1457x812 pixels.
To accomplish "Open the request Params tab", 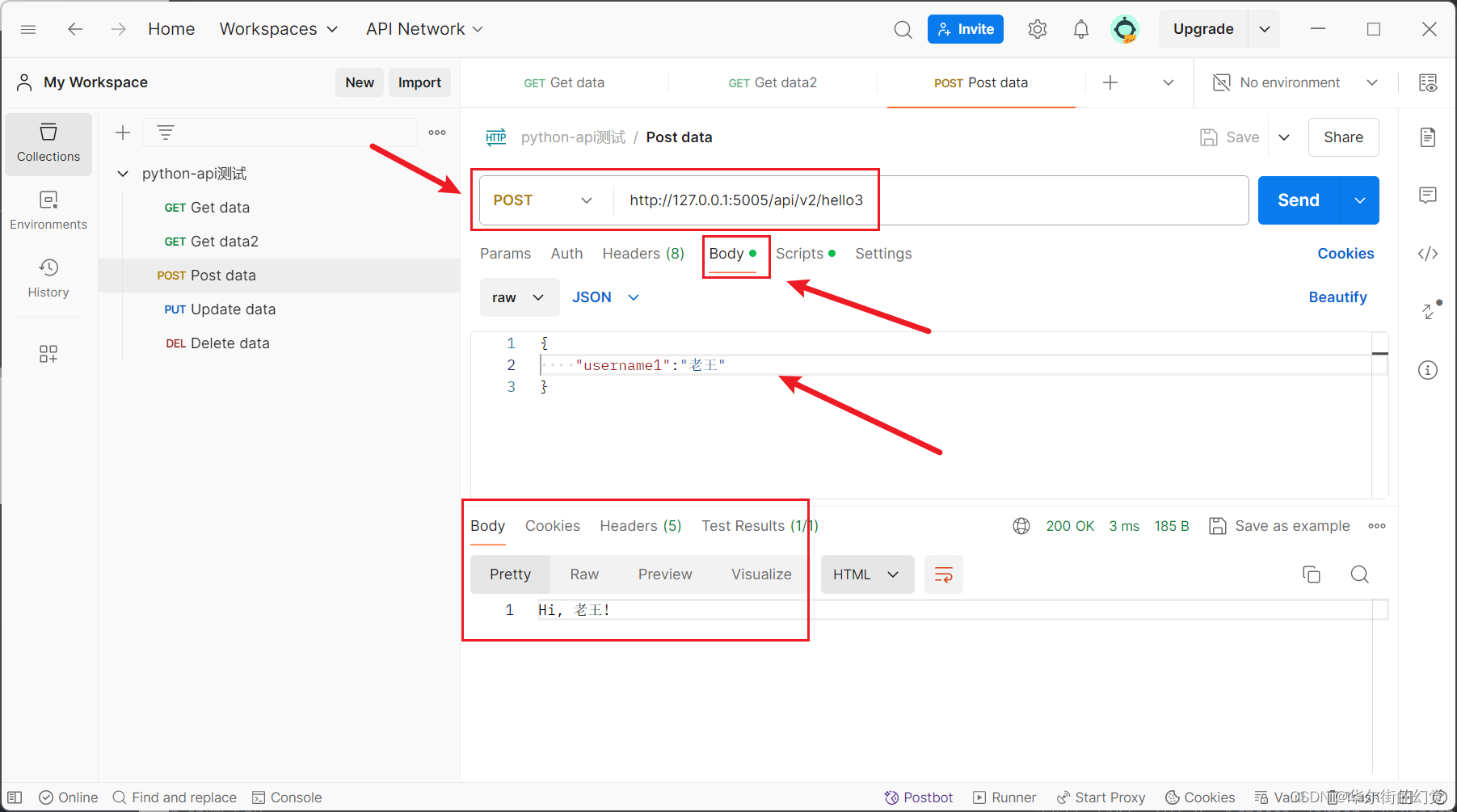I will pyautogui.click(x=505, y=254).
